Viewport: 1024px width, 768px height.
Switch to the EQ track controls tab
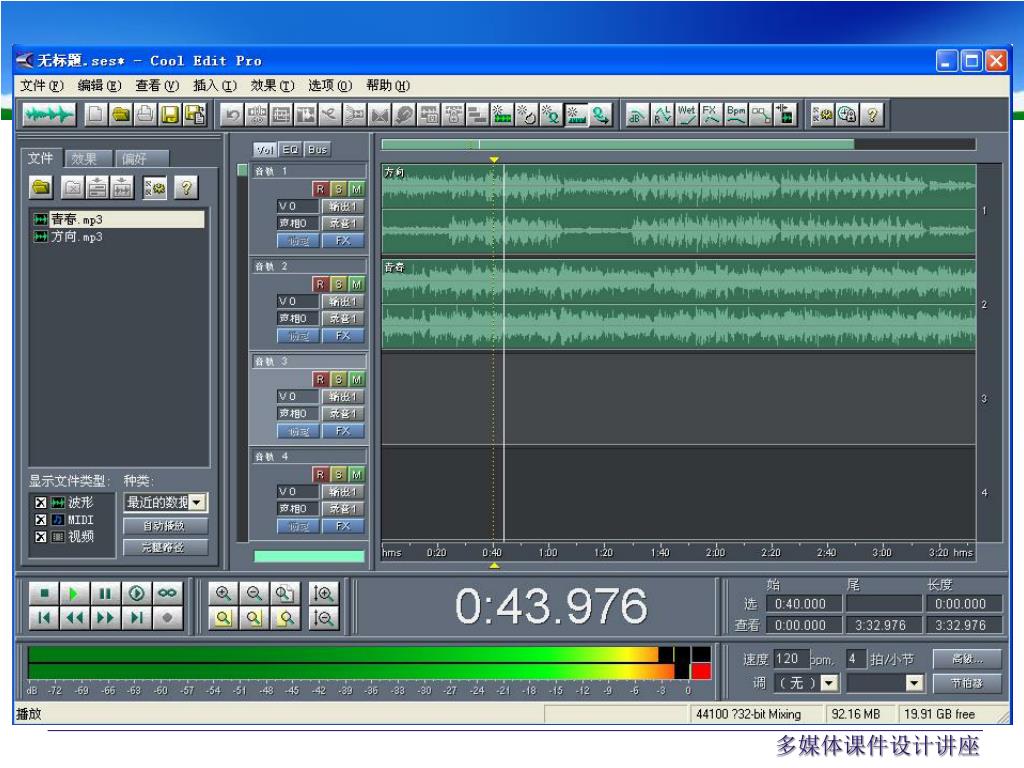click(x=291, y=150)
